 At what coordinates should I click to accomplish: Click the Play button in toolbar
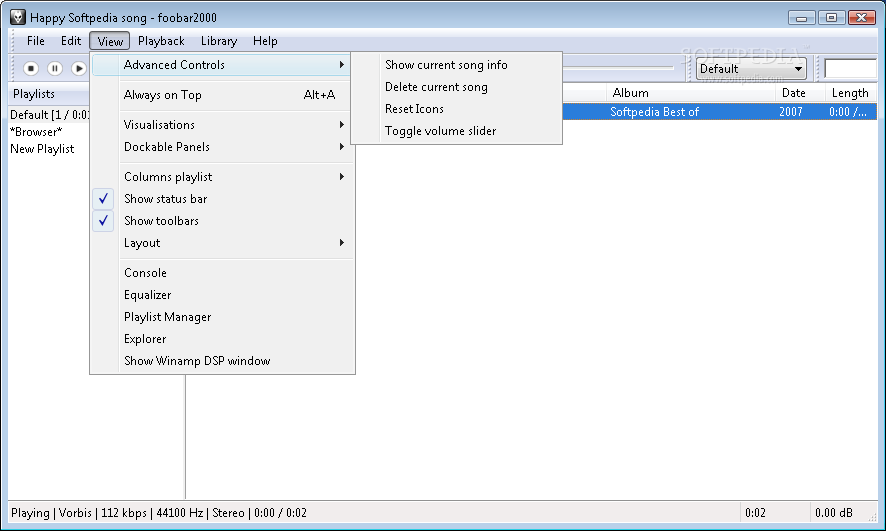tap(79, 68)
